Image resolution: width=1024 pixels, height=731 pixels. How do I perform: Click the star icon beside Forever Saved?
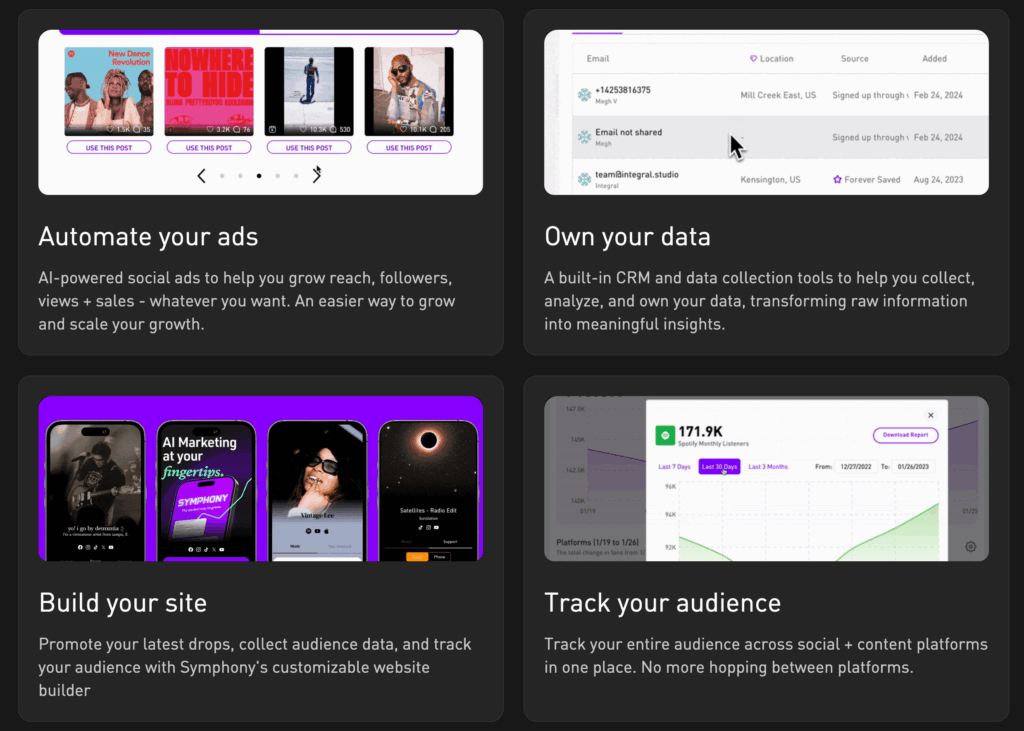(x=837, y=180)
